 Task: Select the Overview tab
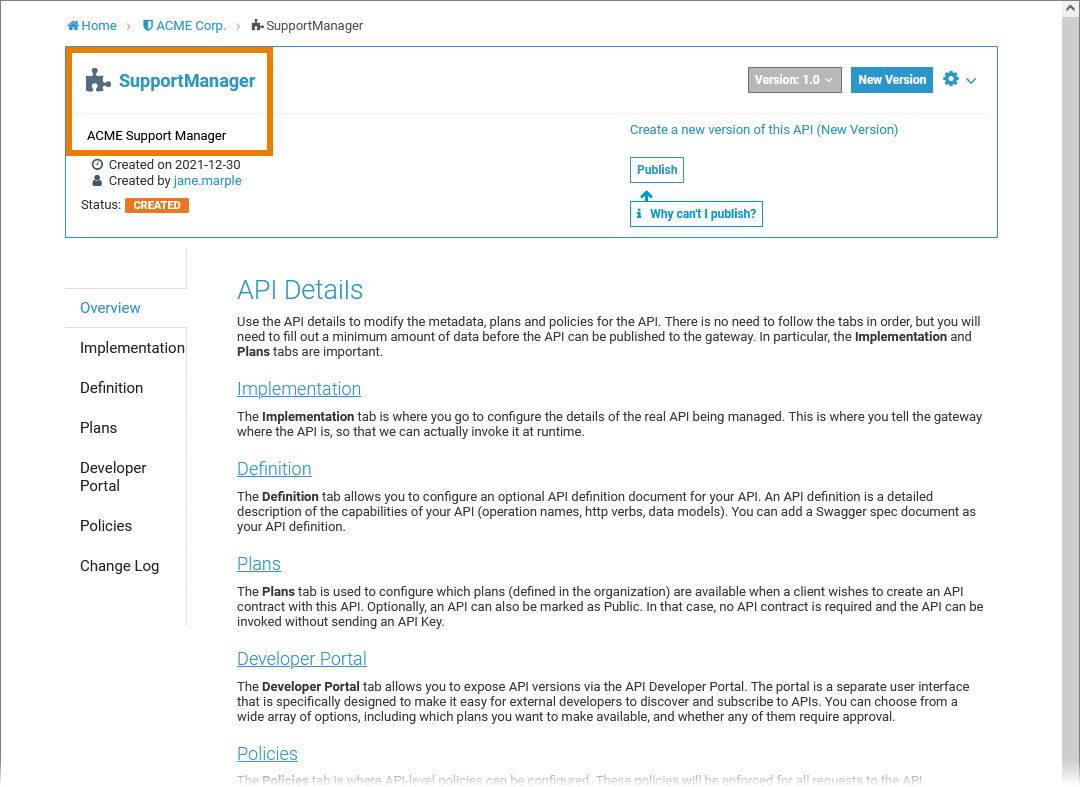click(110, 308)
